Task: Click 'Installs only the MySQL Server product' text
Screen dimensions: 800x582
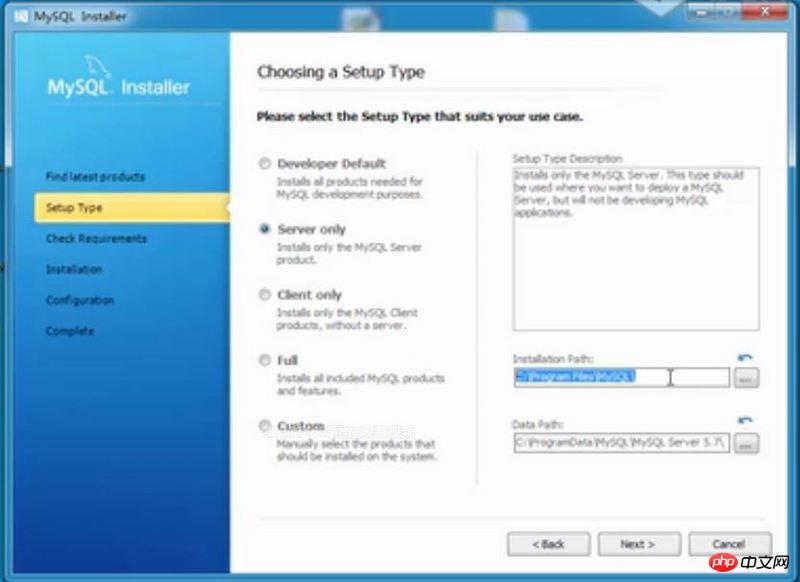Action: click(349, 254)
